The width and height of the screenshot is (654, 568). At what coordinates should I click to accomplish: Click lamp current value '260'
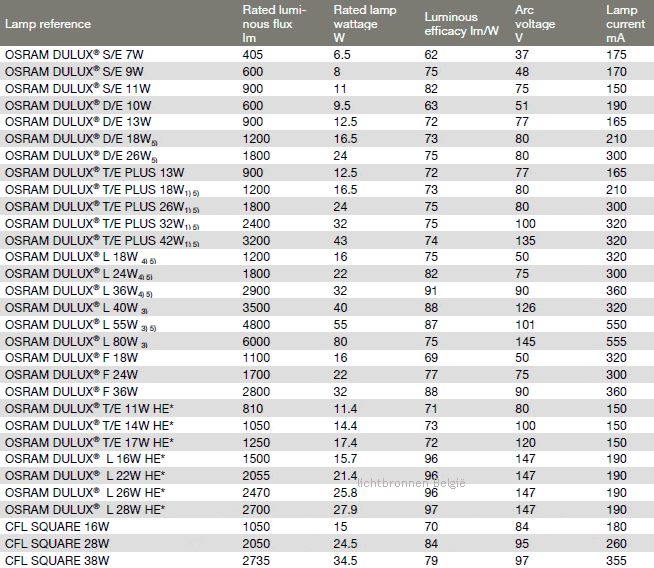616,544
